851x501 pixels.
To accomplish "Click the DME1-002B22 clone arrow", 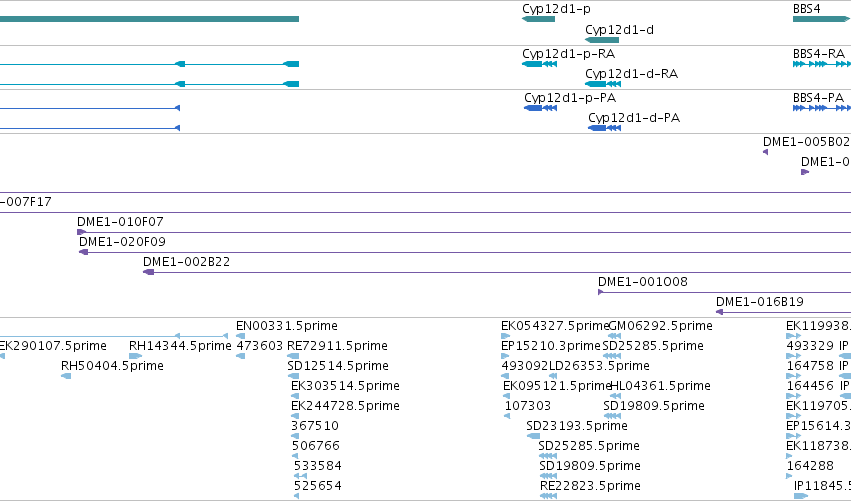I will pyautogui.click(x=149, y=272).
